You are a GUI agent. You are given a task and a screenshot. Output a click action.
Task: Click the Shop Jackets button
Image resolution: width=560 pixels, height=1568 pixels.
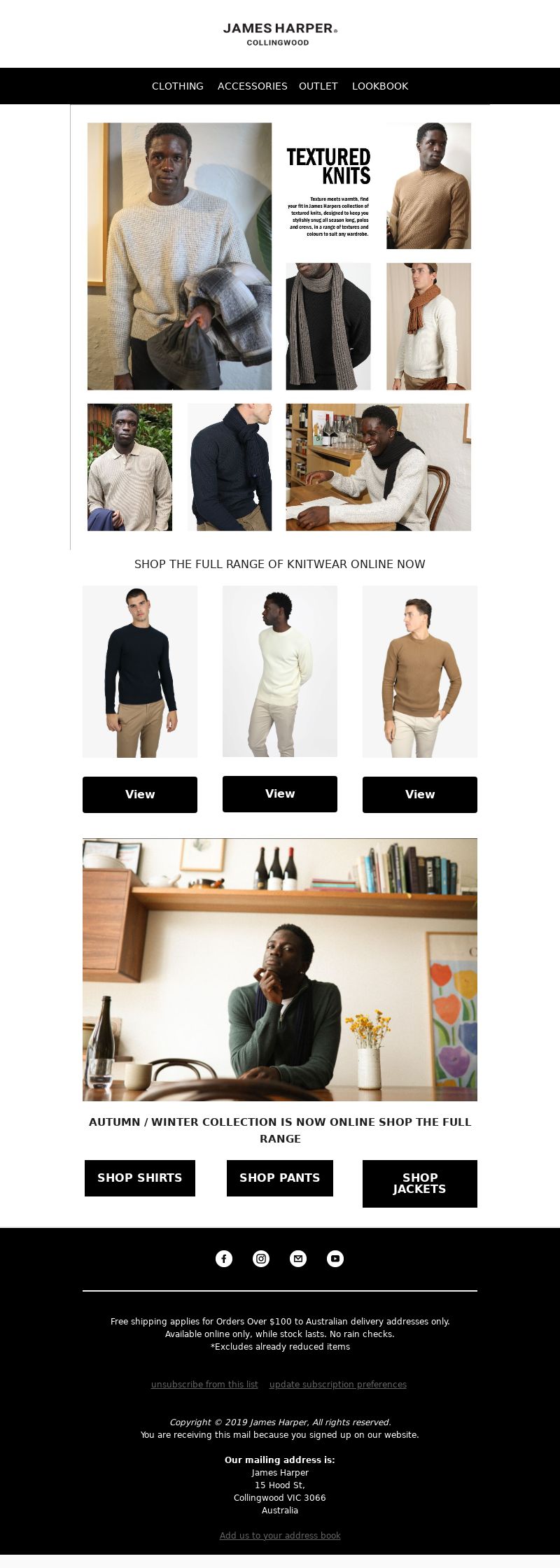point(420,1184)
